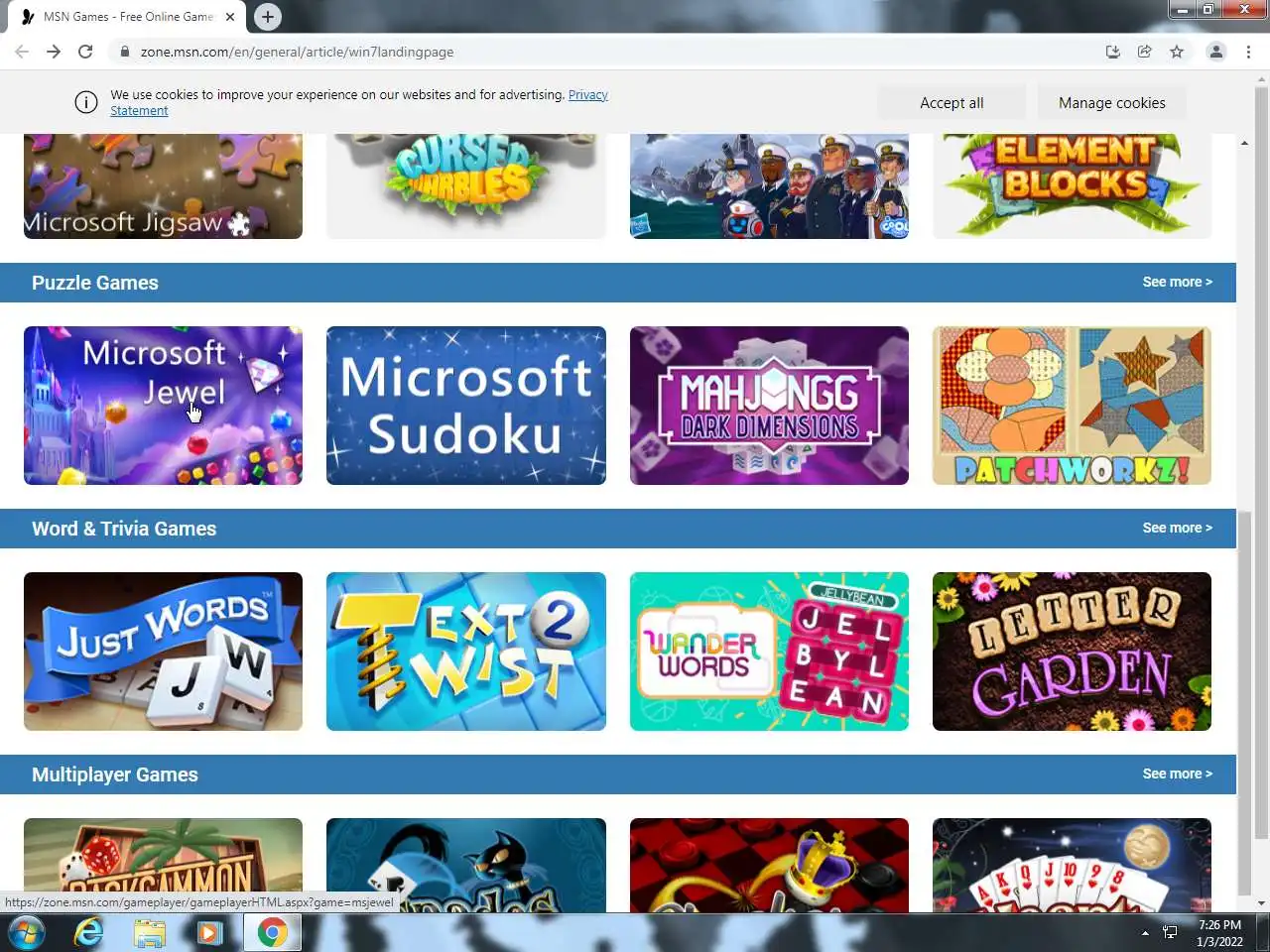Play Just Words game
Screen dimensions: 1270x952
coord(163,652)
